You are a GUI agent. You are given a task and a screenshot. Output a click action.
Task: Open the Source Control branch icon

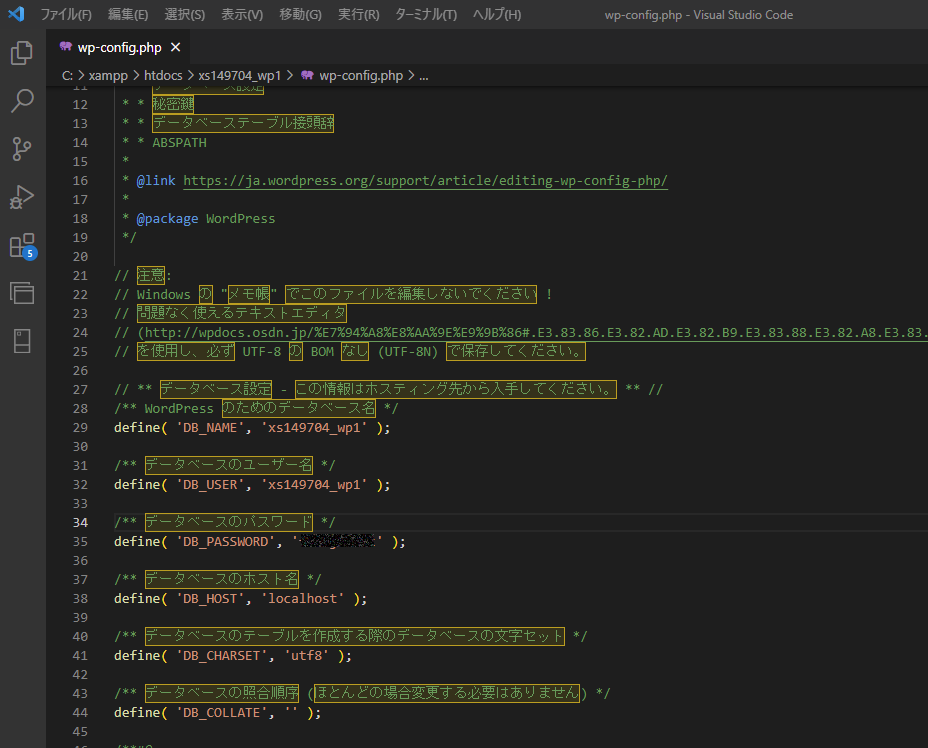click(x=22, y=149)
